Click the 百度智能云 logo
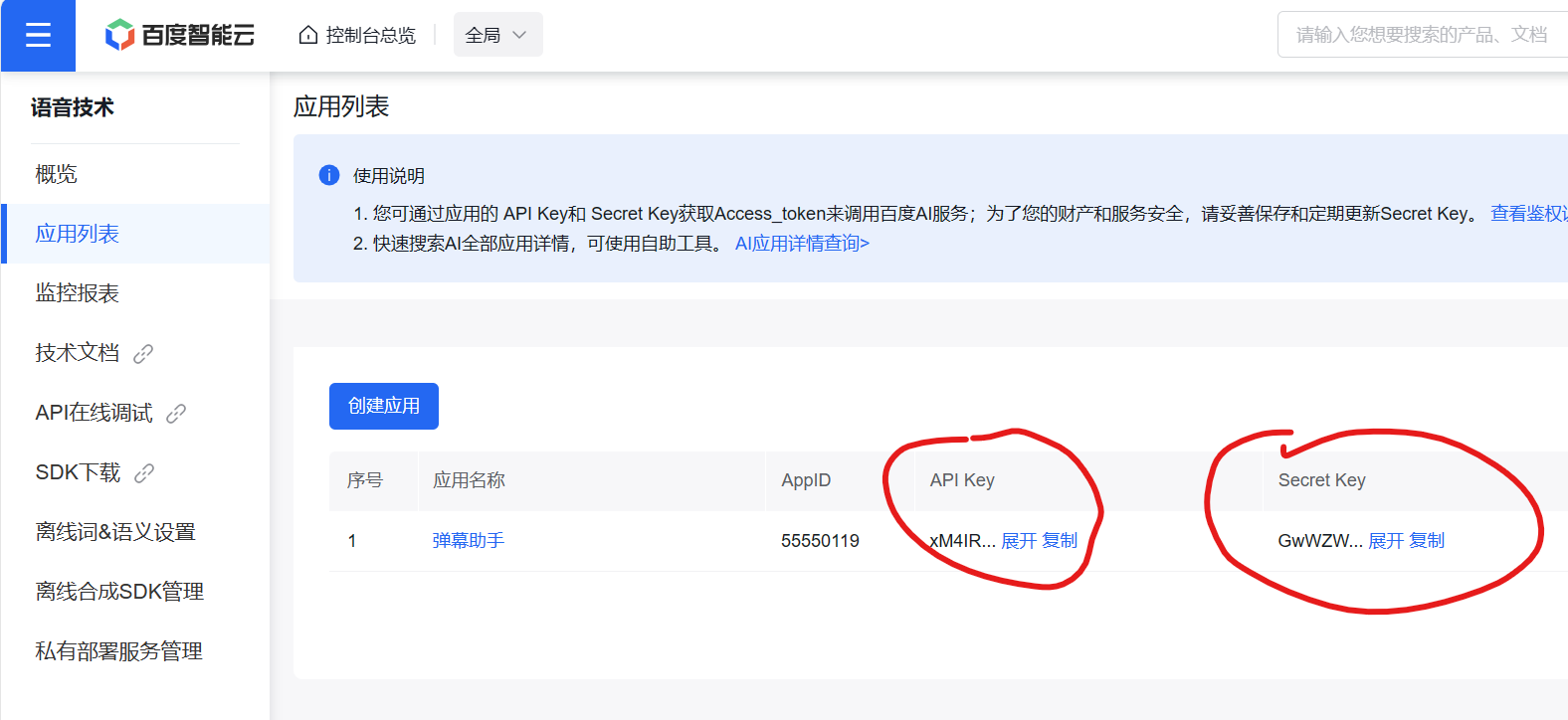Screen dimensions: 1568x720 coord(180,35)
